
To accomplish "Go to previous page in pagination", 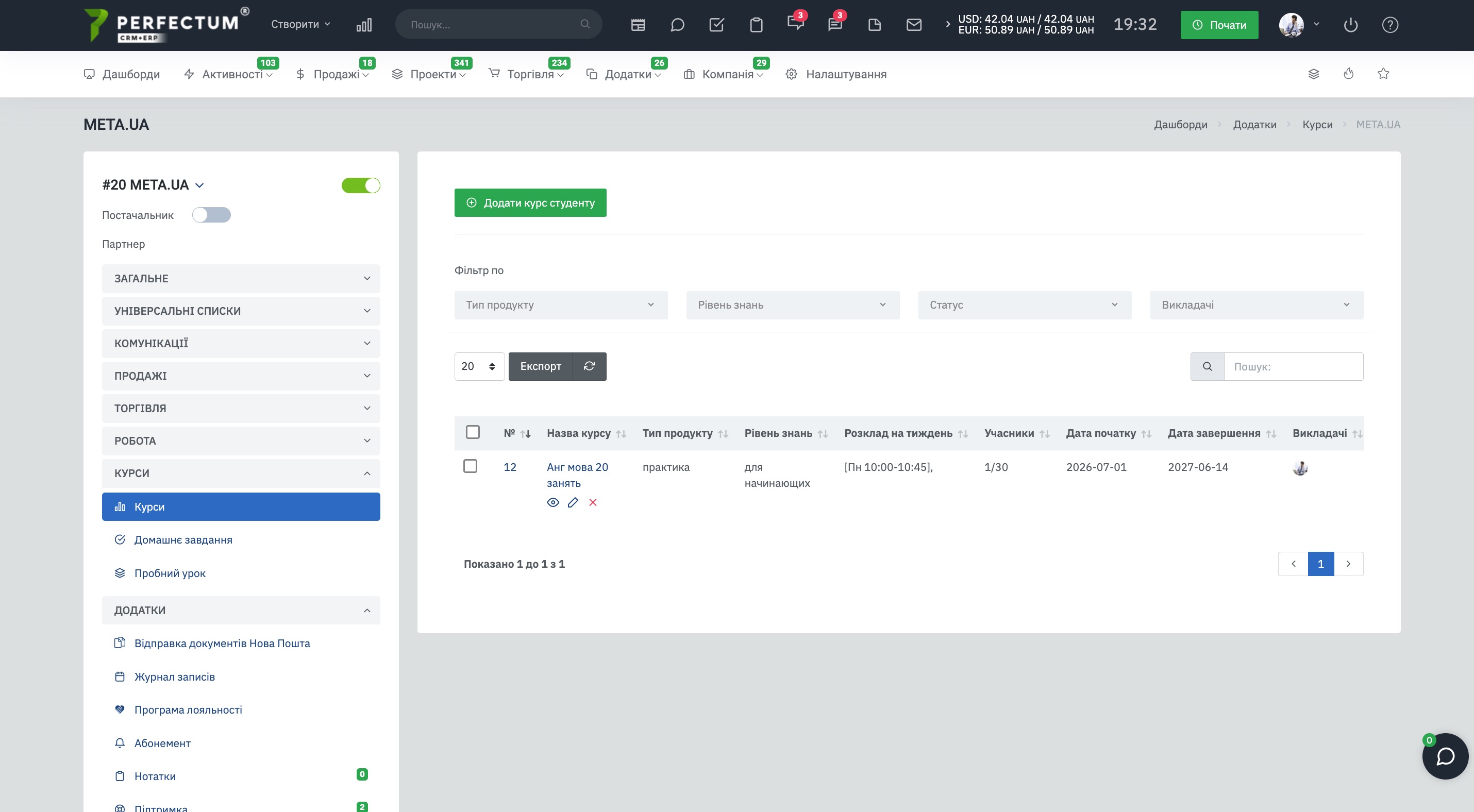I will click(x=1293, y=564).
